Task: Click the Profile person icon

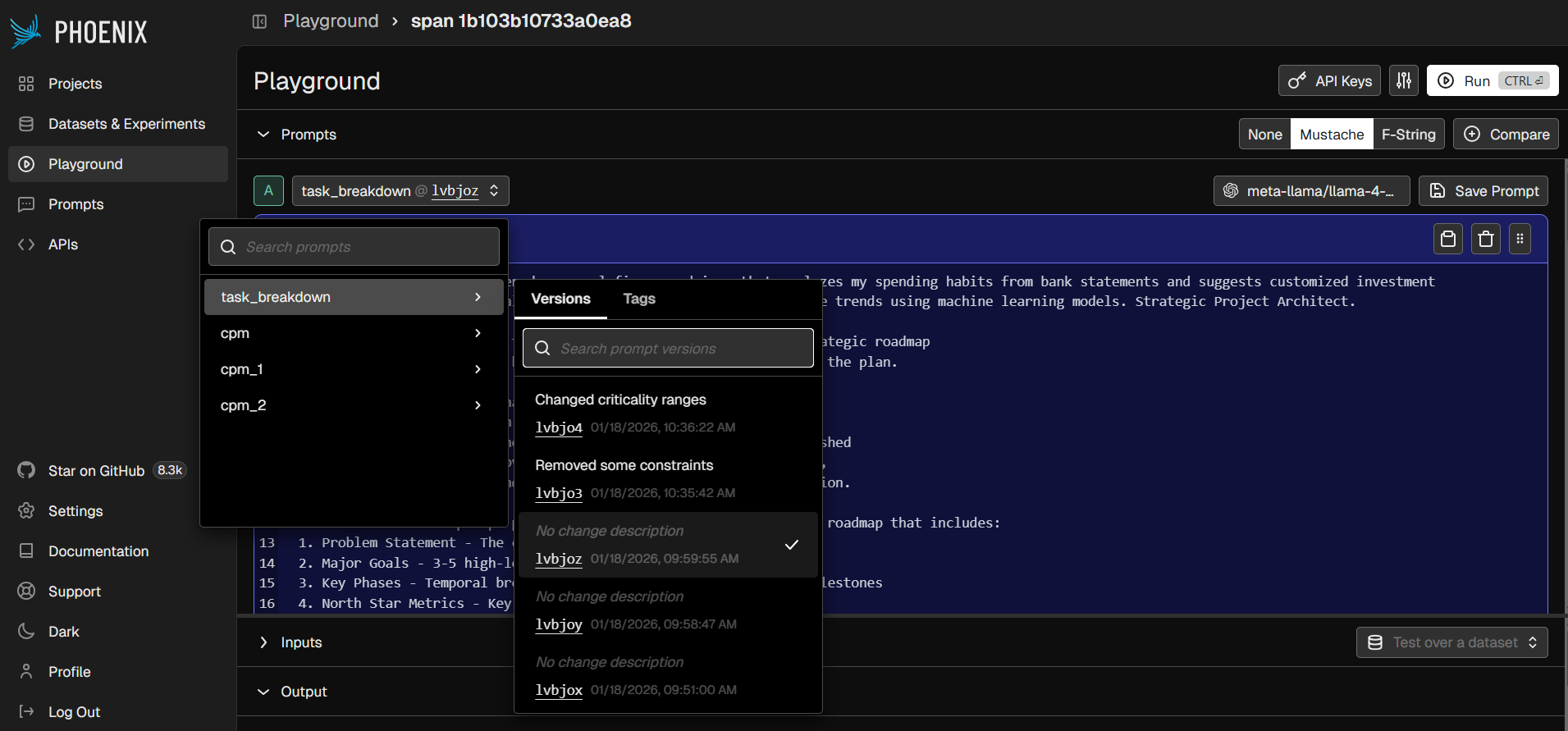Action: 26,671
